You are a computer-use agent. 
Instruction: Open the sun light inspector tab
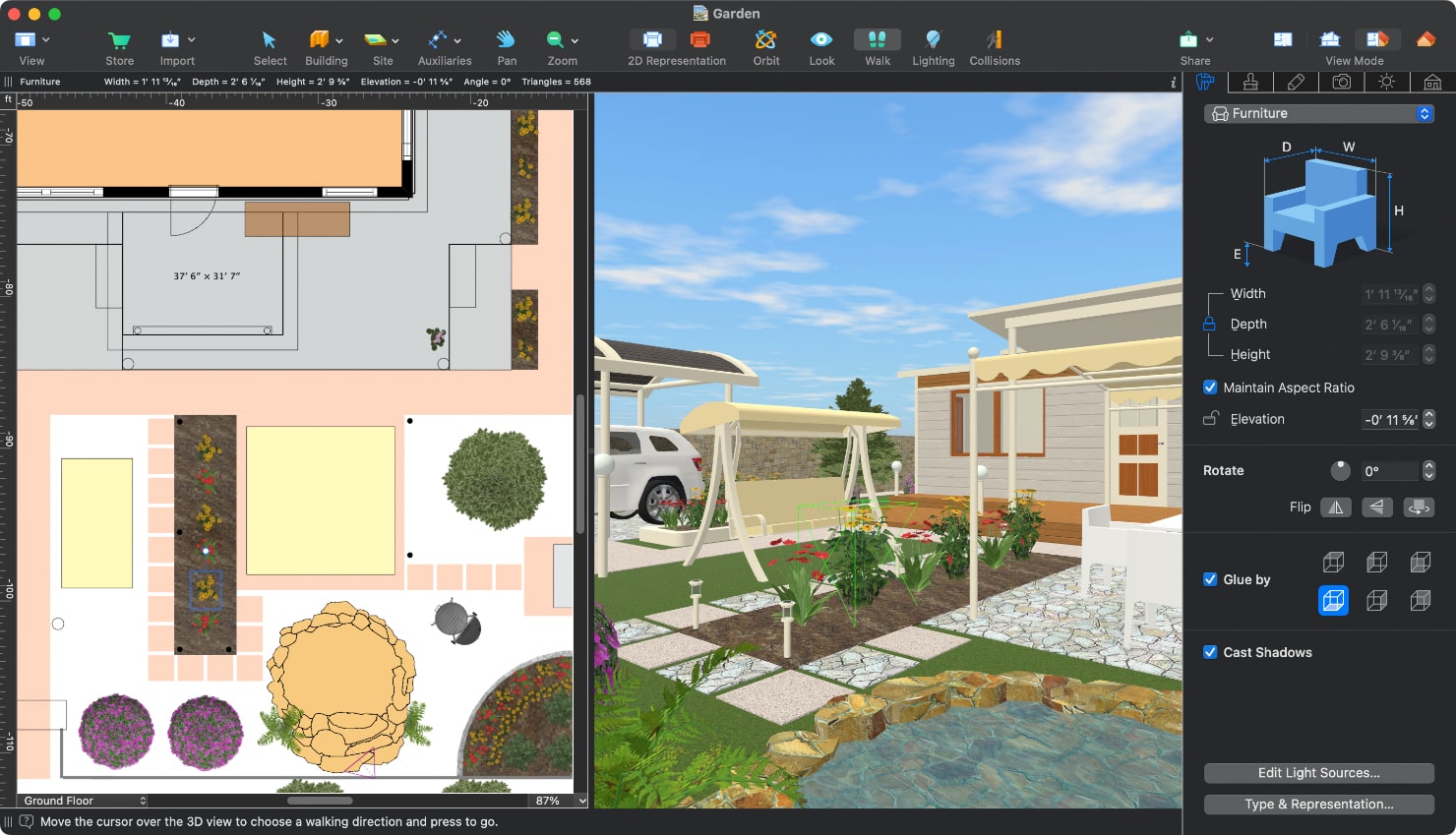coord(1386,82)
